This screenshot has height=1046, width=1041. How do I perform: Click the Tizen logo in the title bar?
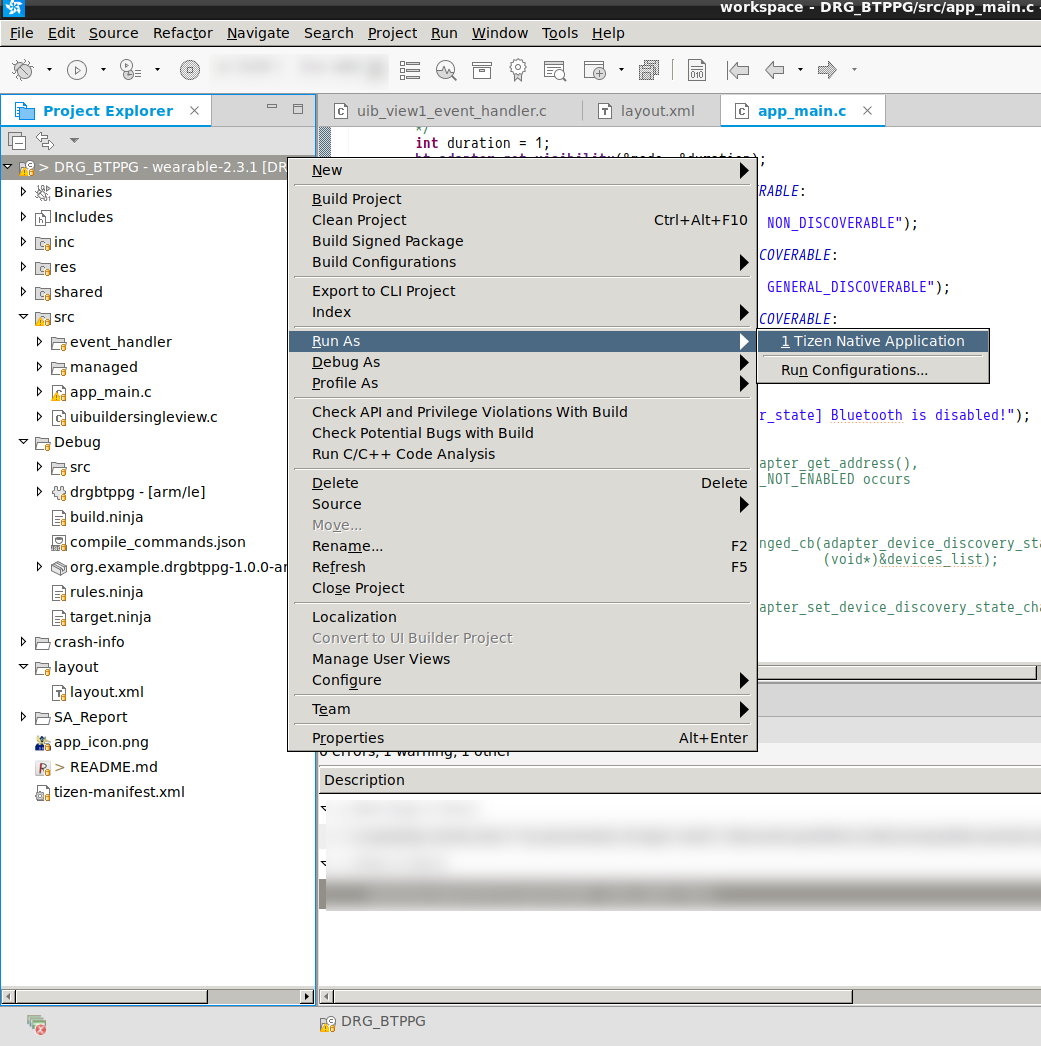13,7
